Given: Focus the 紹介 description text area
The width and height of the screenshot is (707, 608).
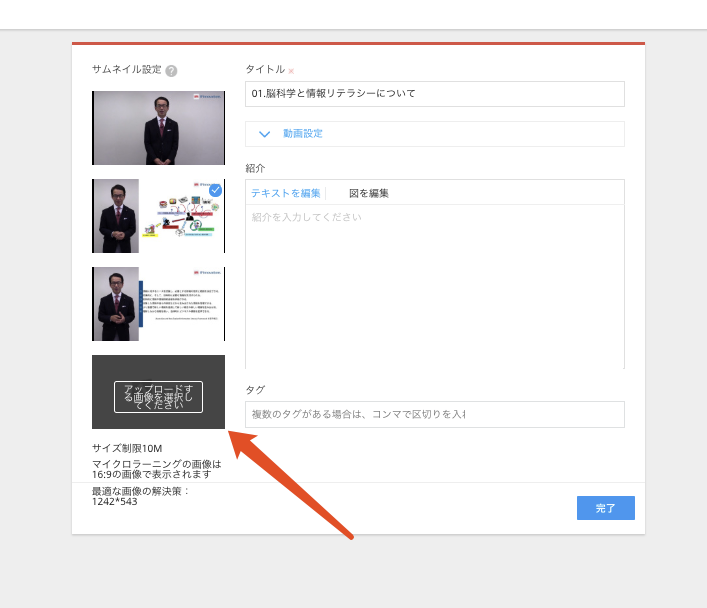Looking at the screenshot, I should (x=434, y=287).
